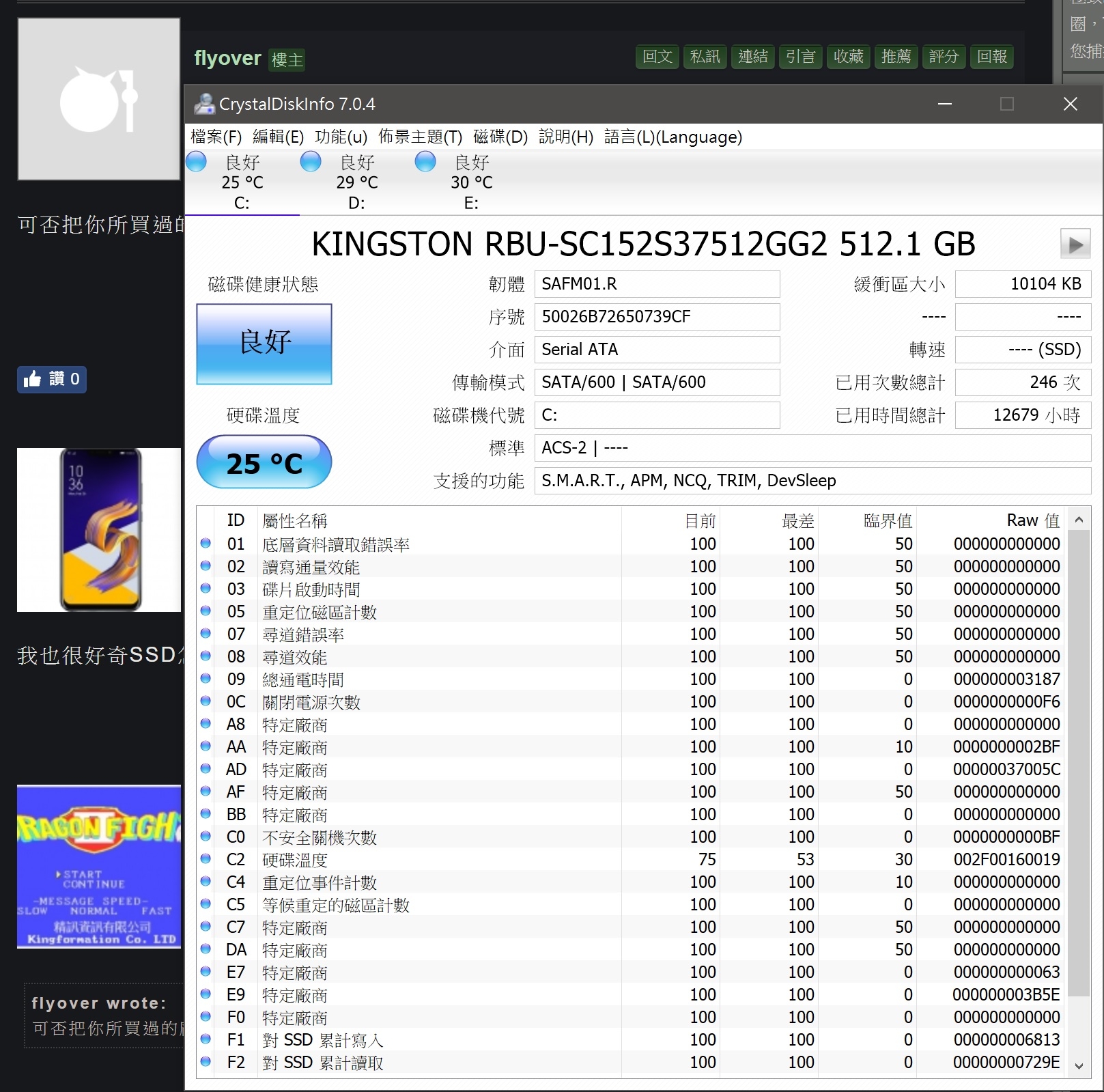Click the status dot for attribute AD
This screenshot has height=1092, width=1104.
[x=206, y=769]
